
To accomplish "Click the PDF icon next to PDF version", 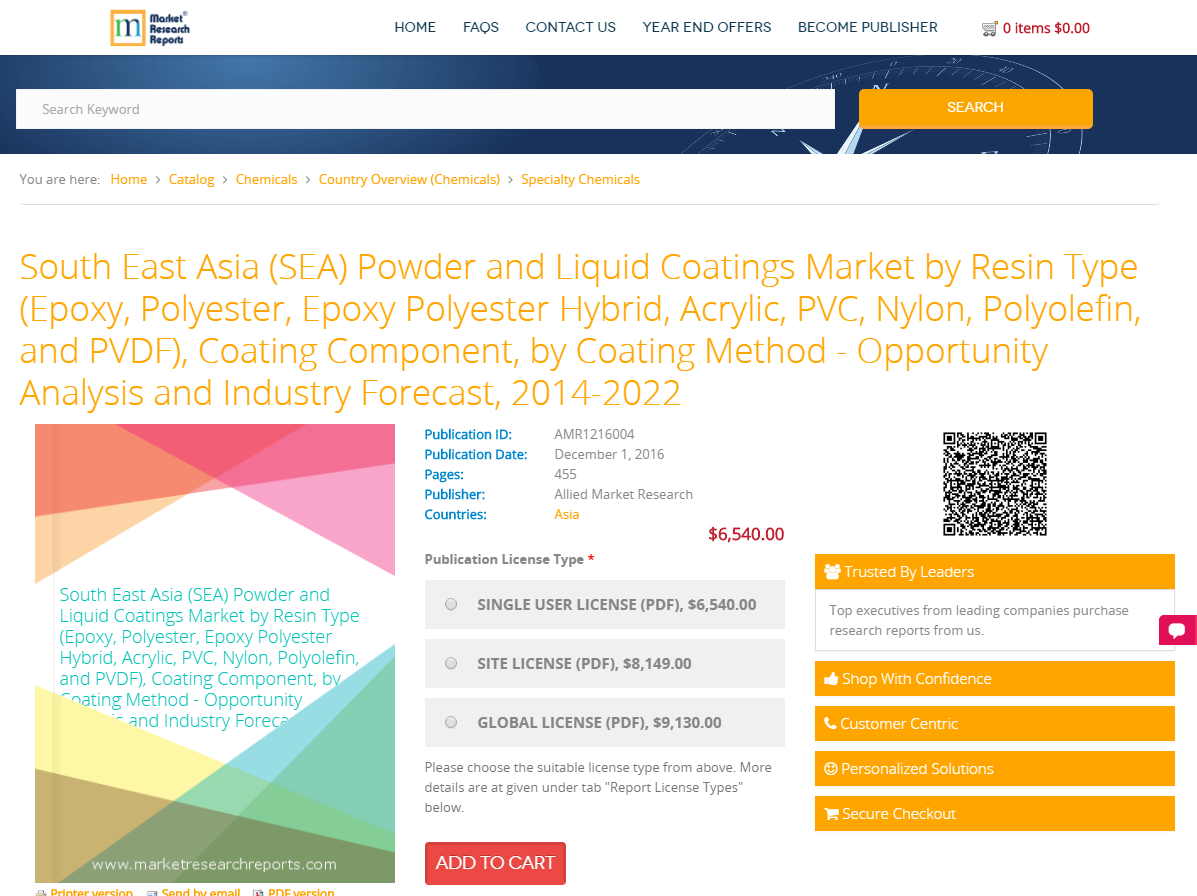I will pos(259,892).
